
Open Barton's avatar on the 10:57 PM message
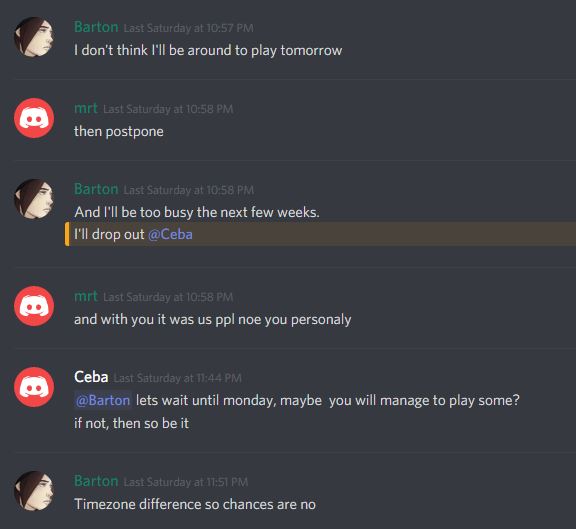(x=34, y=37)
